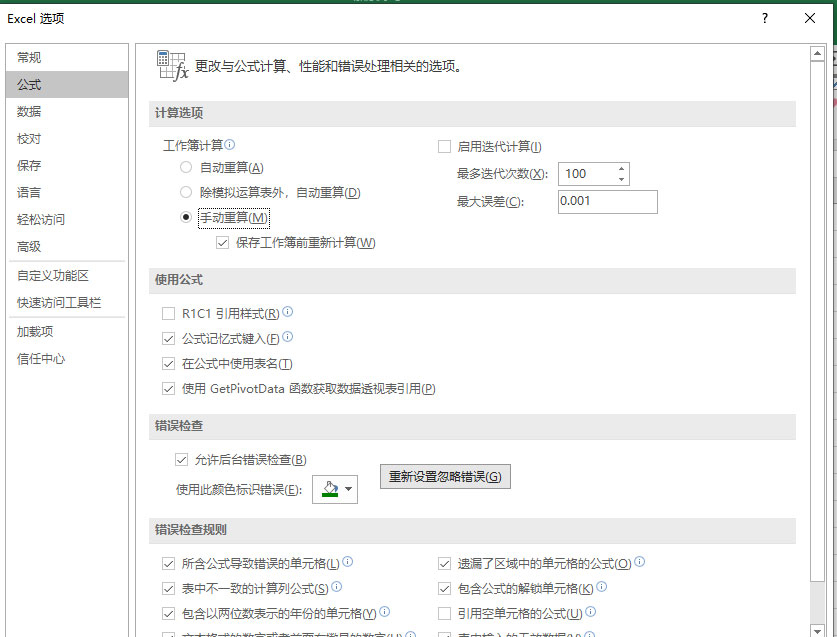Select 除模拟运算表外，自动重算 option
This screenshot has height=637, width=837.
pyautogui.click(x=186, y=192)
